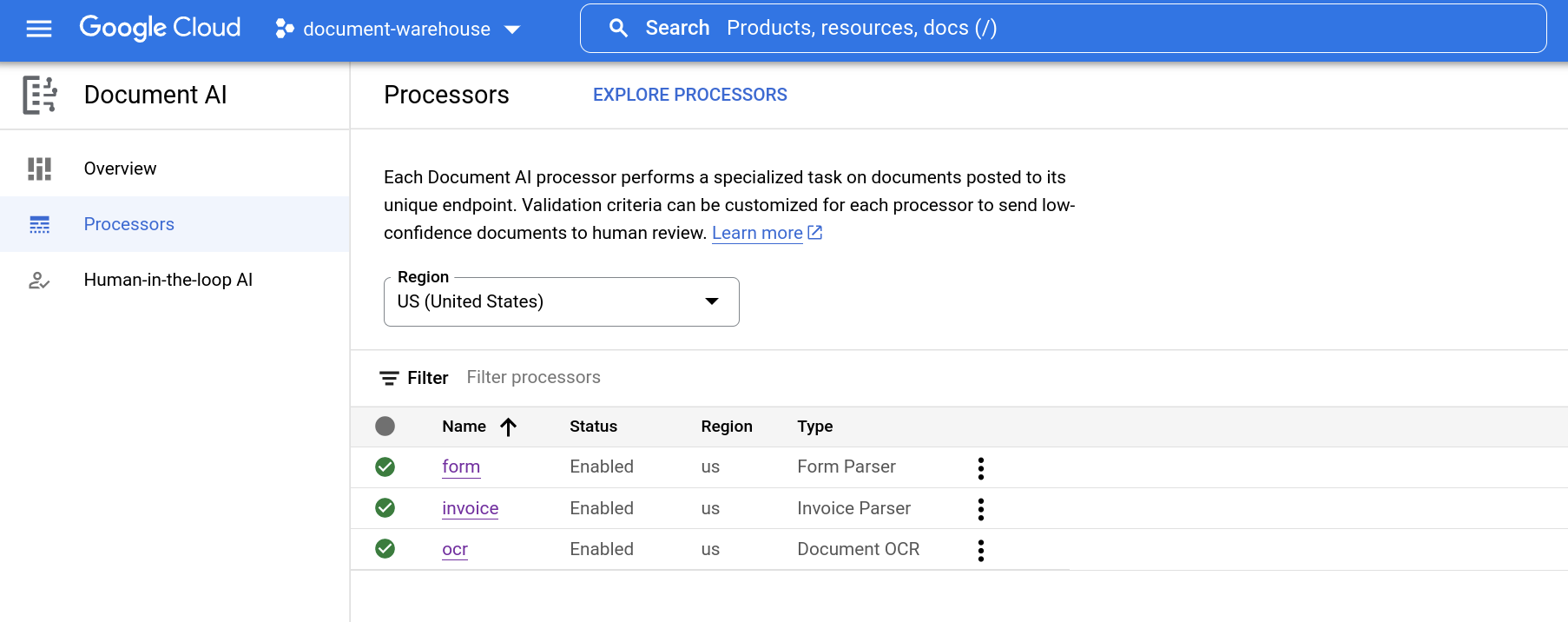The height and width of the screenshot is (622, 1568).
Task: Expand the document-warehouse project selector
Action: (399, 29)
